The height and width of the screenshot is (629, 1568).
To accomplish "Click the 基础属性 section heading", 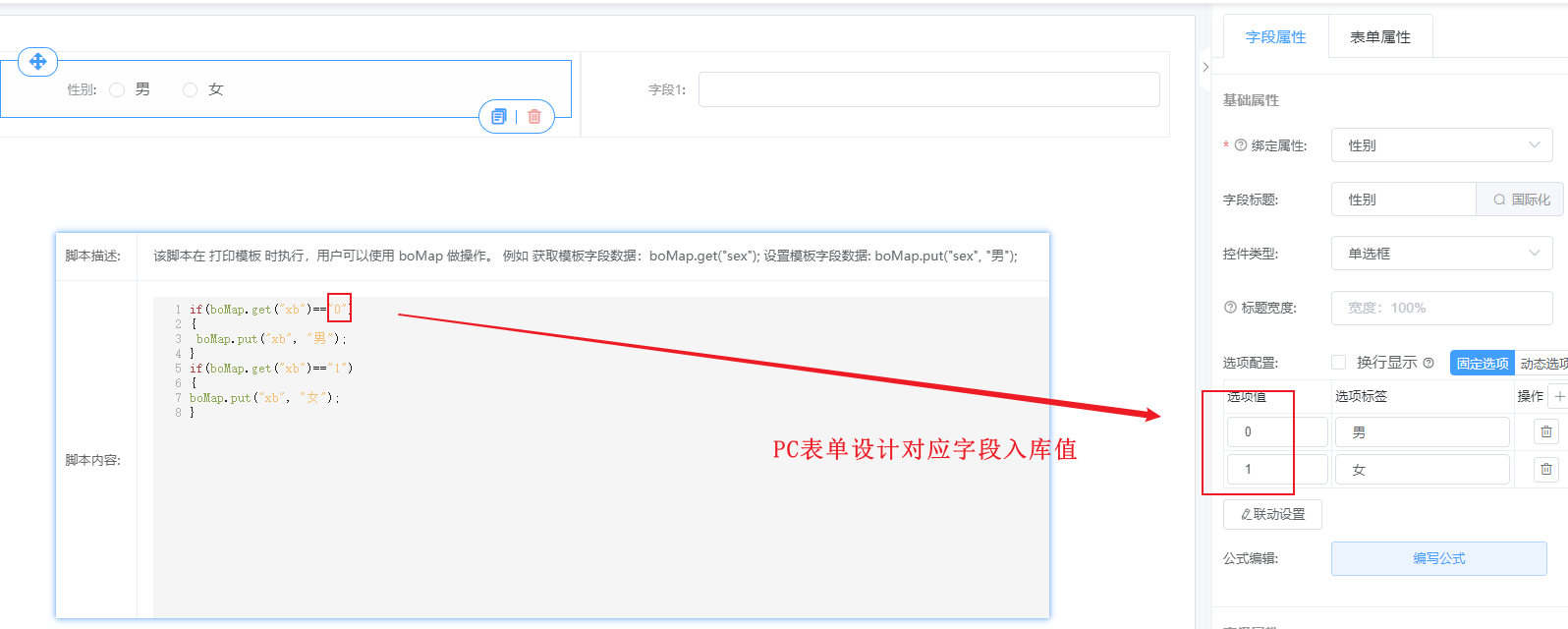I will click(1251, 100).
